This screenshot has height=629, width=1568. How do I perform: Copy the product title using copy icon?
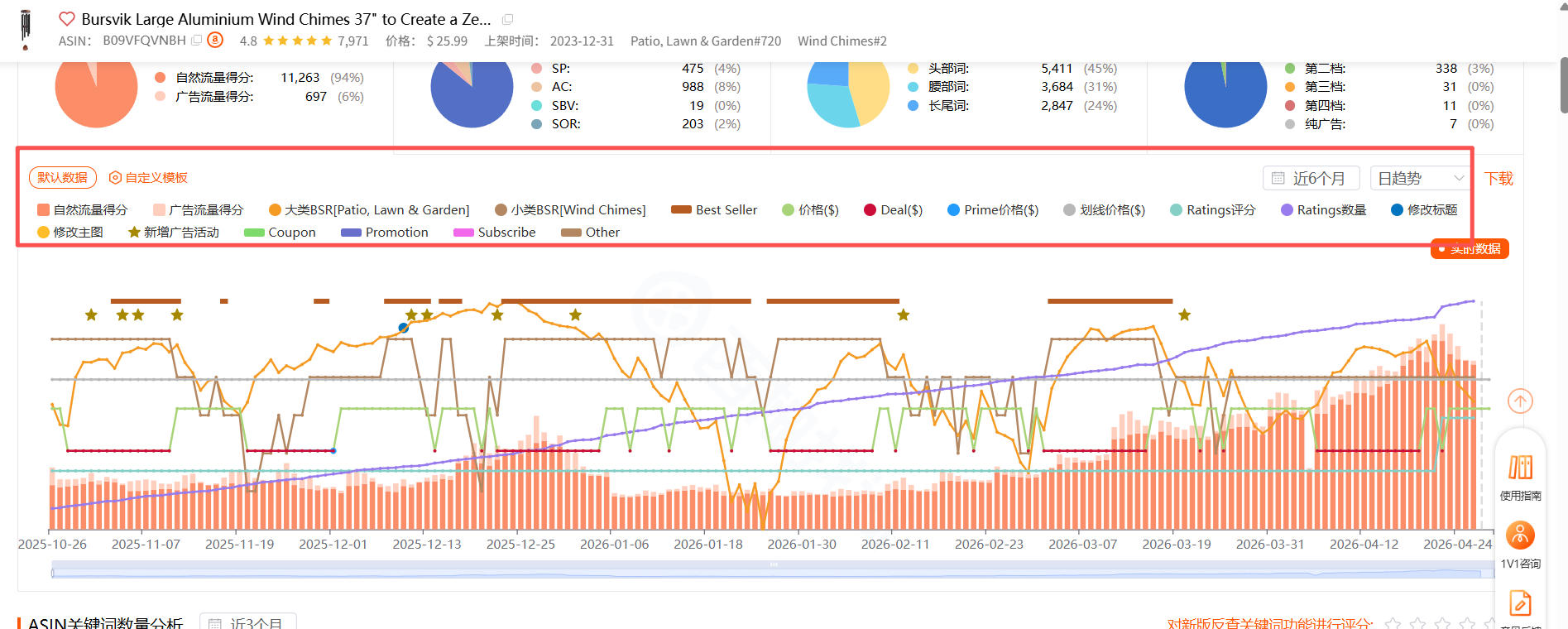click(508, 19)
